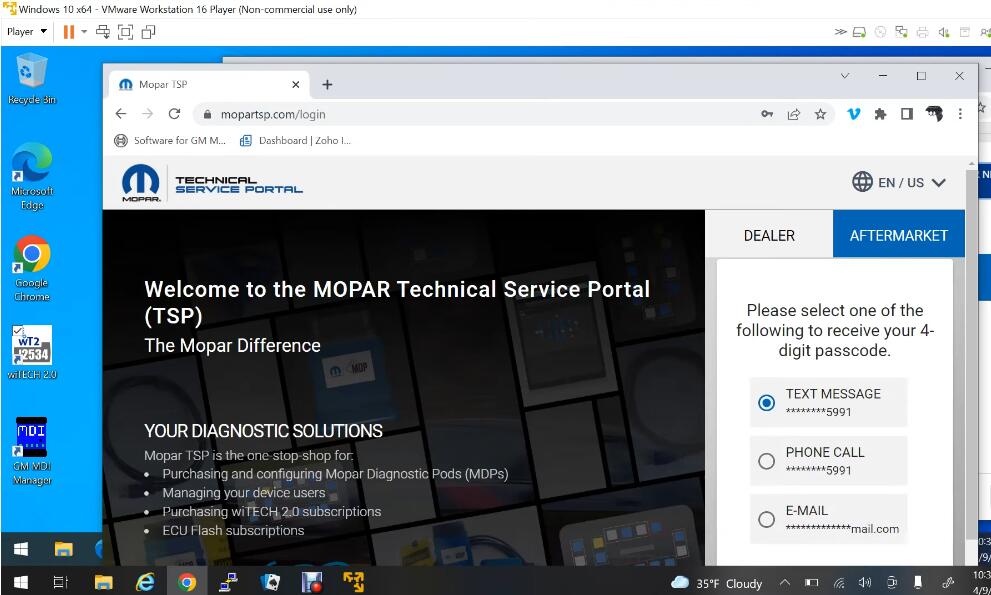The image size is (991, 595).
Task: Select the Mopar TSP browser tab
Action: click(x=208, y=84)
